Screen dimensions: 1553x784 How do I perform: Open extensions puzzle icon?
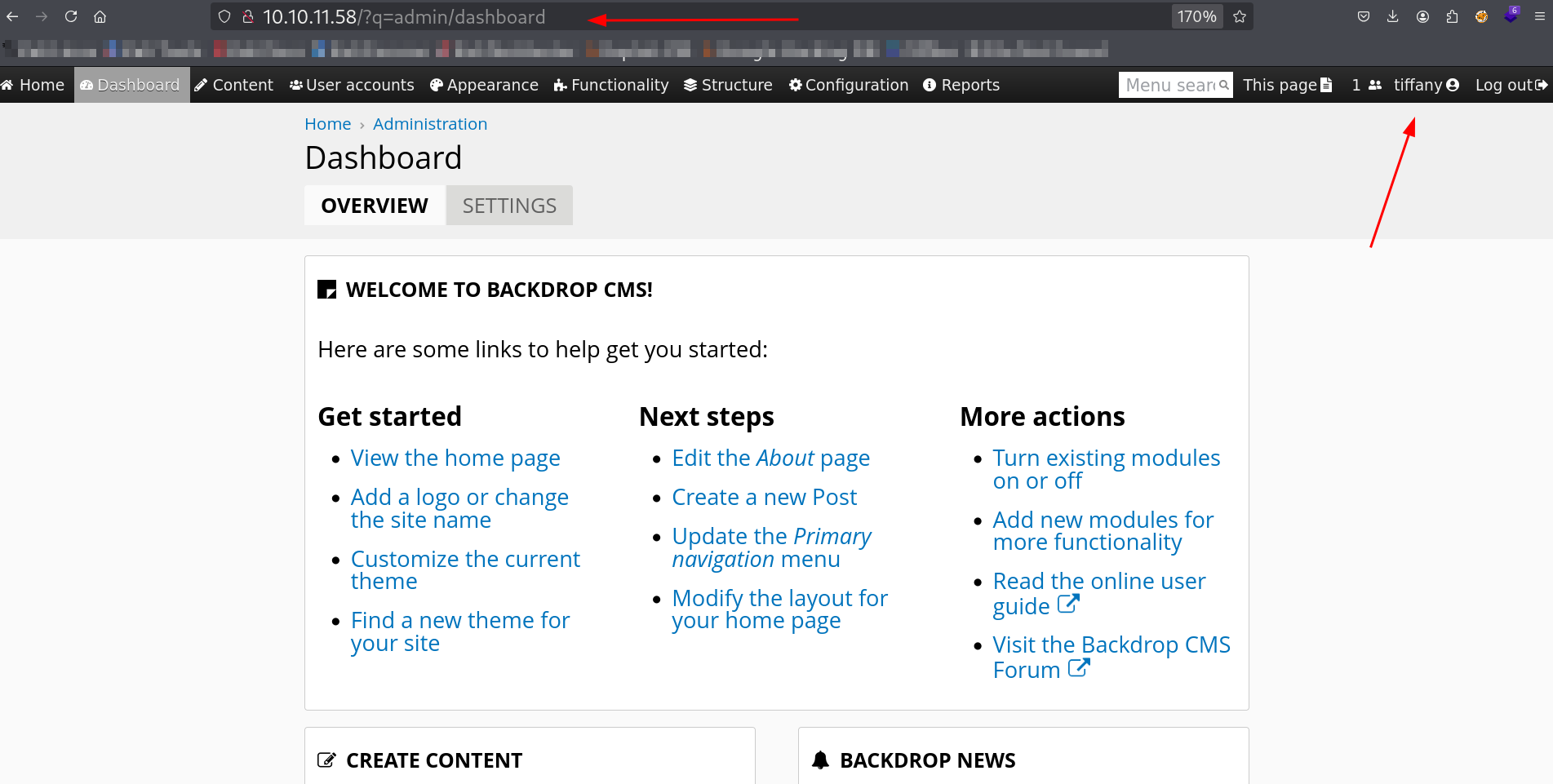pos(1452,16)
